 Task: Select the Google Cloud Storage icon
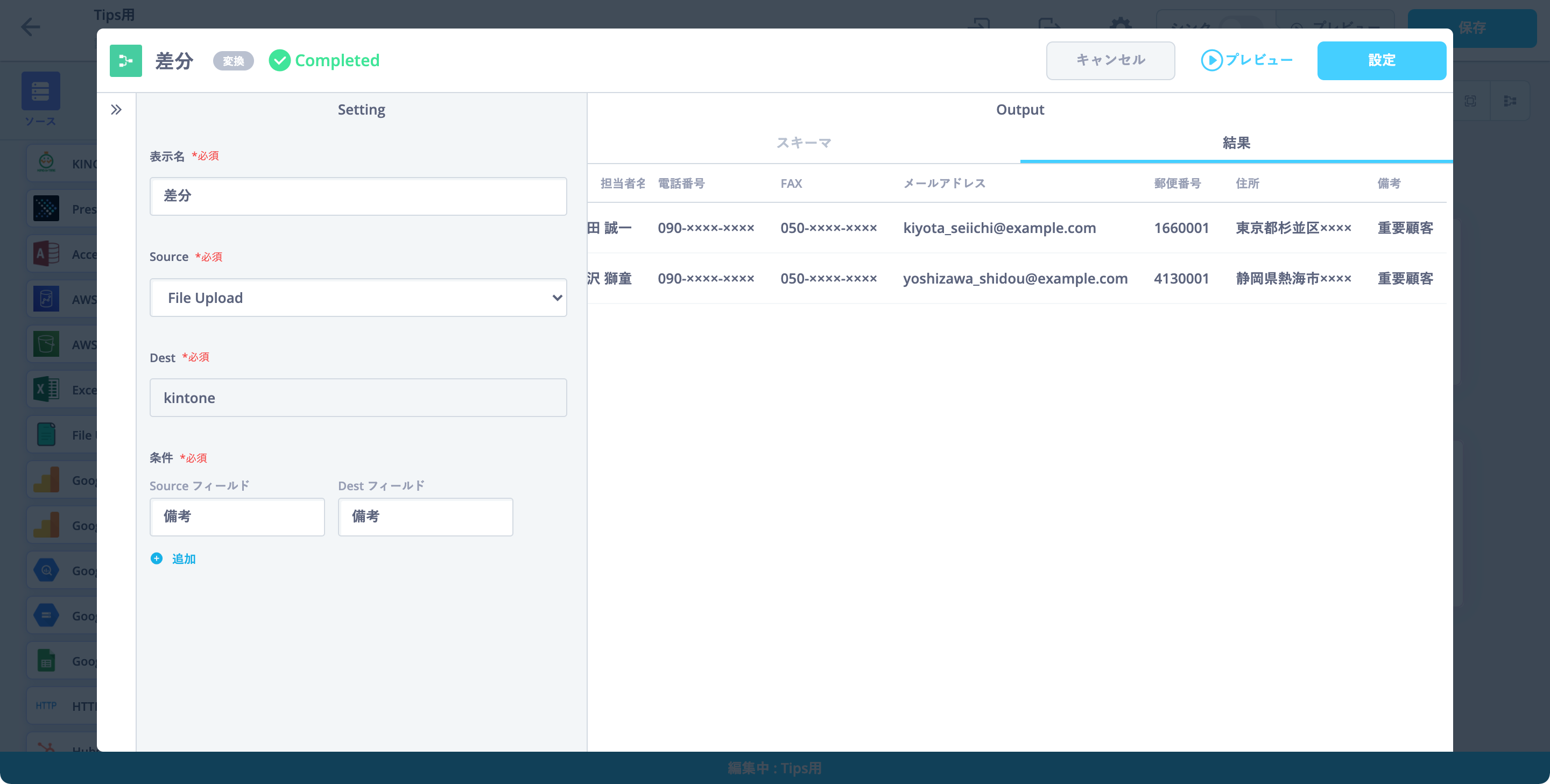[46, 615]
